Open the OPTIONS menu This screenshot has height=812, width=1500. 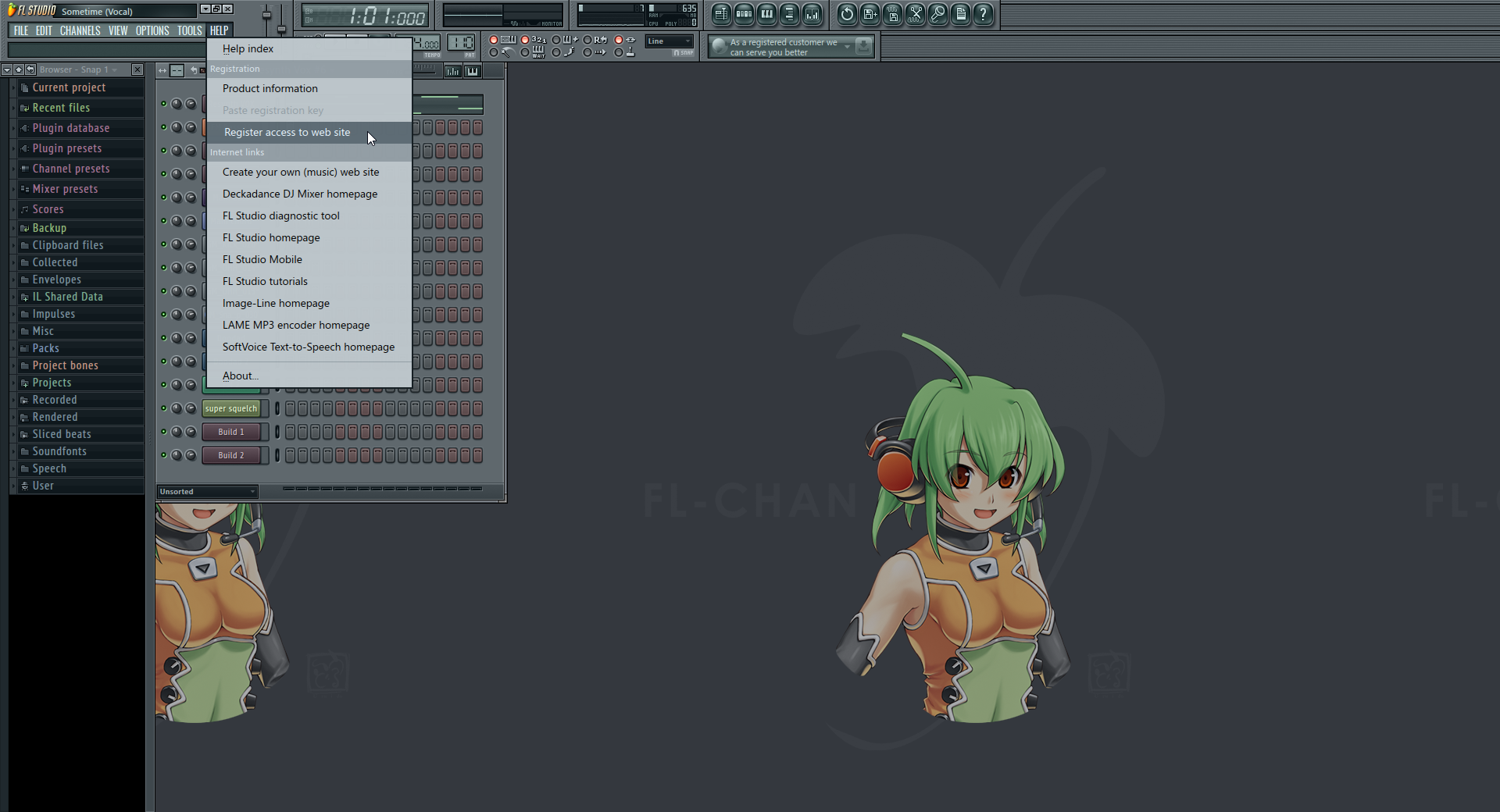tap(152, 30)
